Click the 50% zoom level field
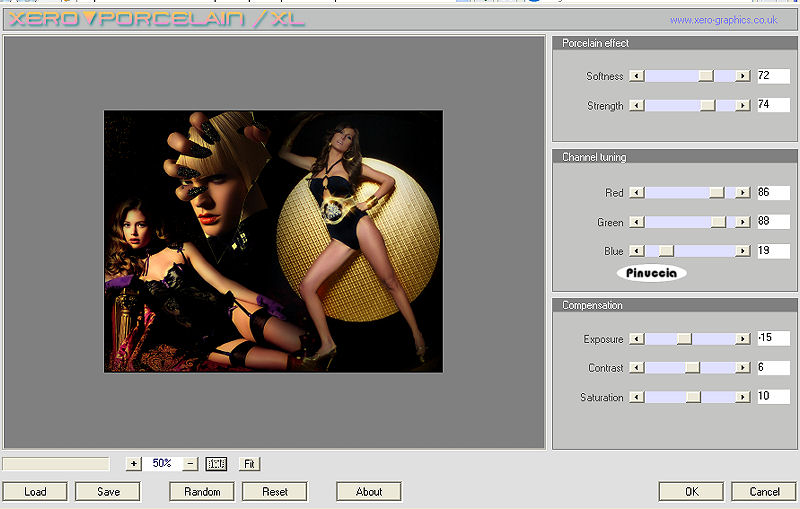Screen dimensions: 800x509 tap(162, 464)
